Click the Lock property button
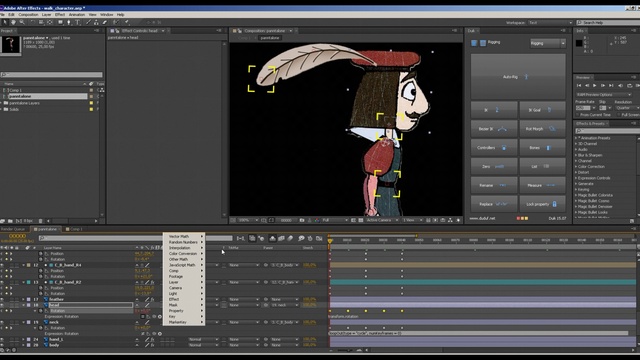 pos(542,204)
